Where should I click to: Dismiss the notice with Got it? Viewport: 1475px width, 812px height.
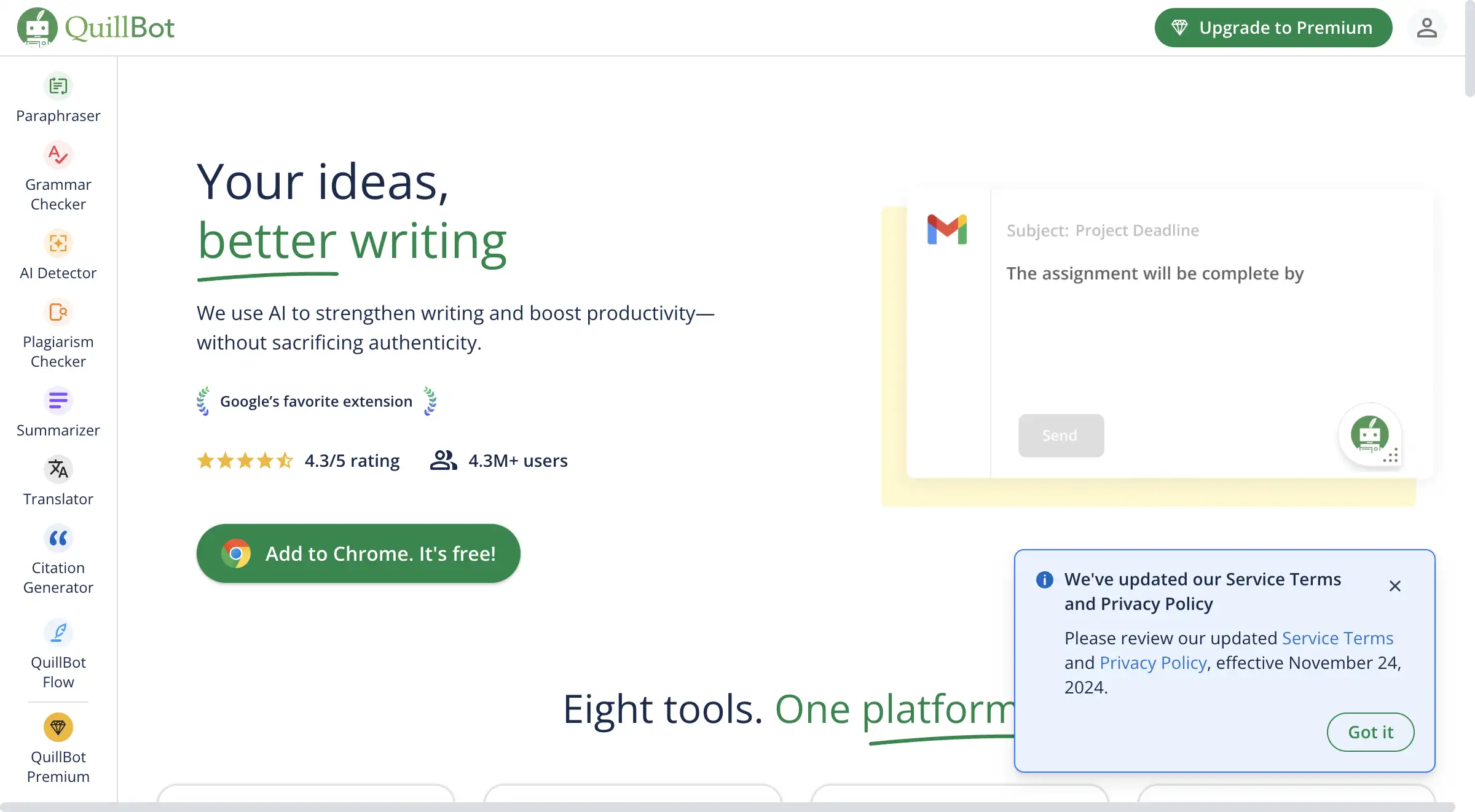(1370, 732)
